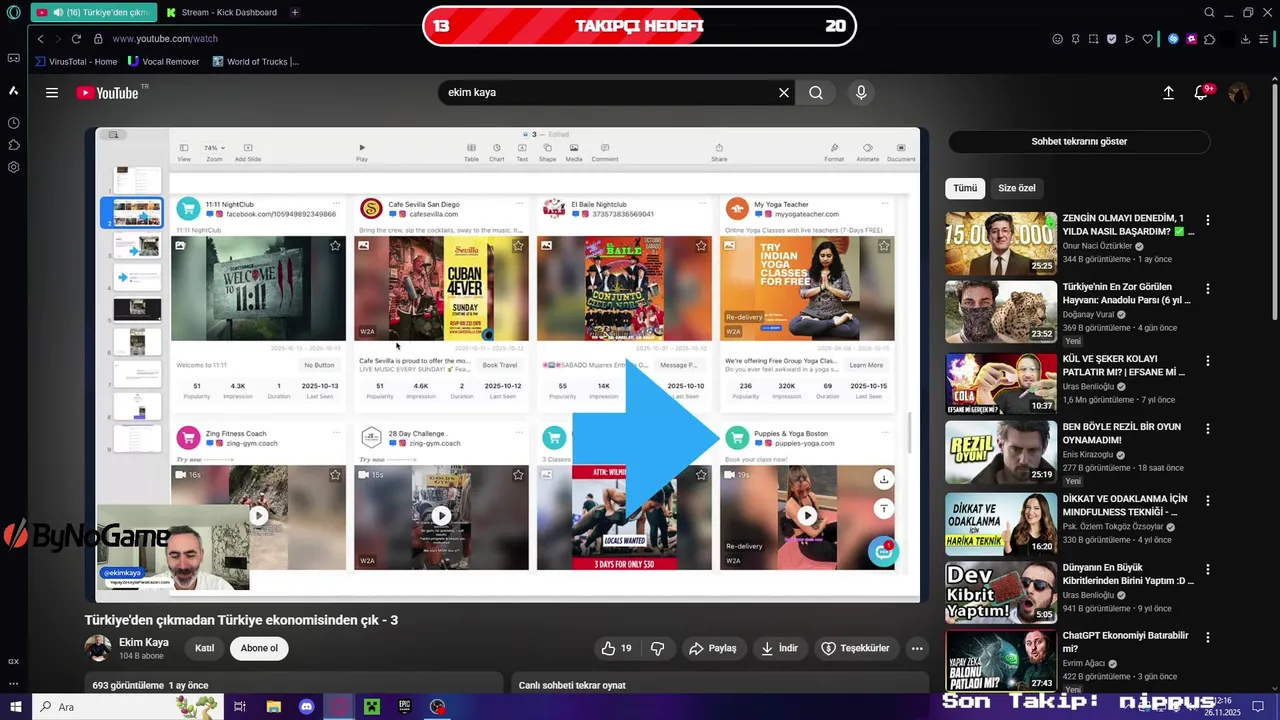
Task: Open Ekim Kaya channel avatar
Action: (x=98, y=648)
